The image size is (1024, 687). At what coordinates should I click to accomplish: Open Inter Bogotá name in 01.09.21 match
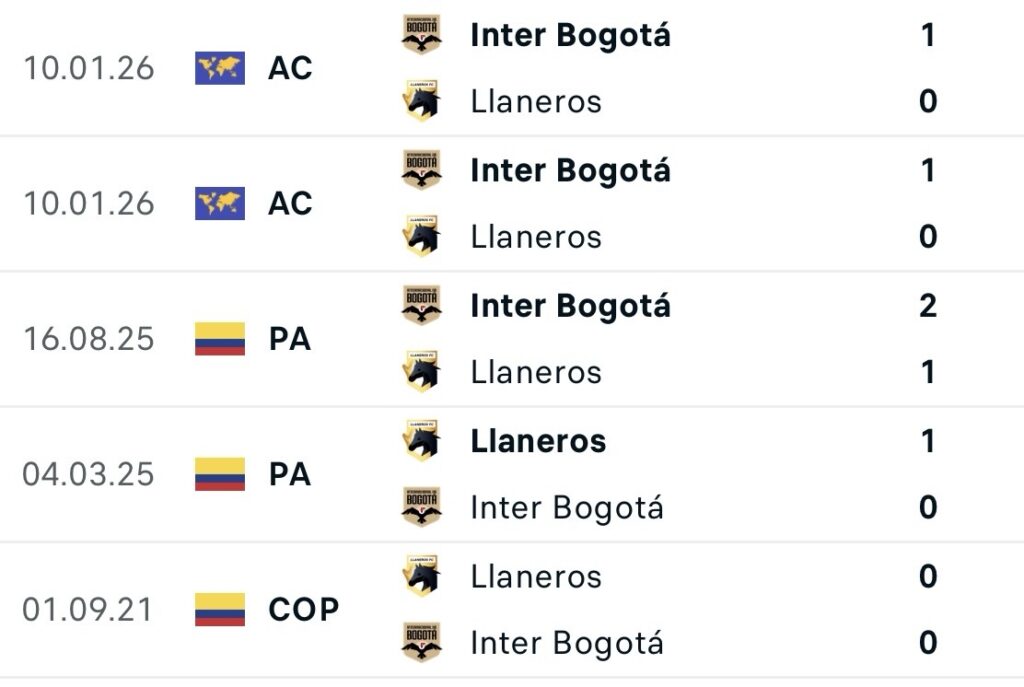[x=567, y=643]
